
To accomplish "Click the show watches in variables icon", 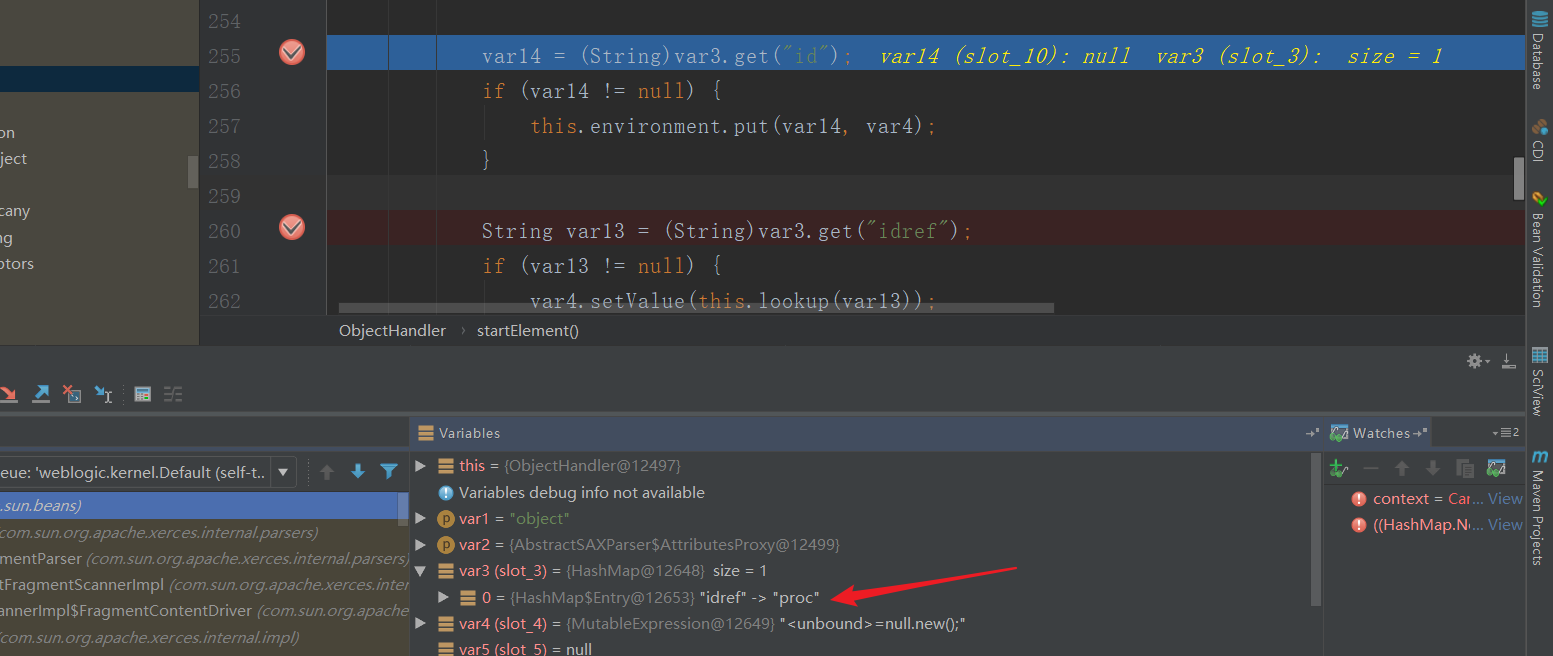I will coord(1496,468).
